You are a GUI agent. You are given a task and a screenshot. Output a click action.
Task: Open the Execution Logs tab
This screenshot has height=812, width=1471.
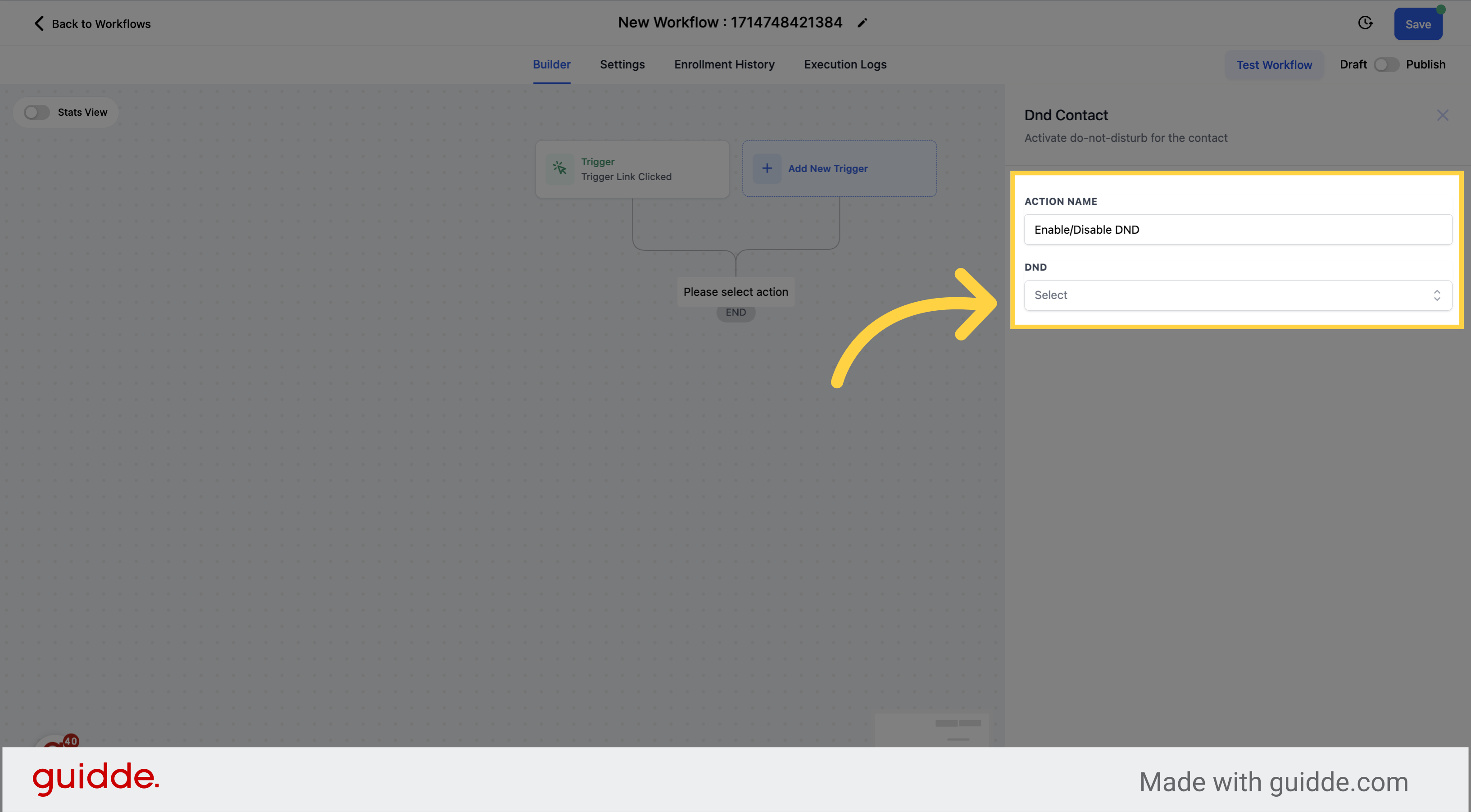click(x=844, y=64)
